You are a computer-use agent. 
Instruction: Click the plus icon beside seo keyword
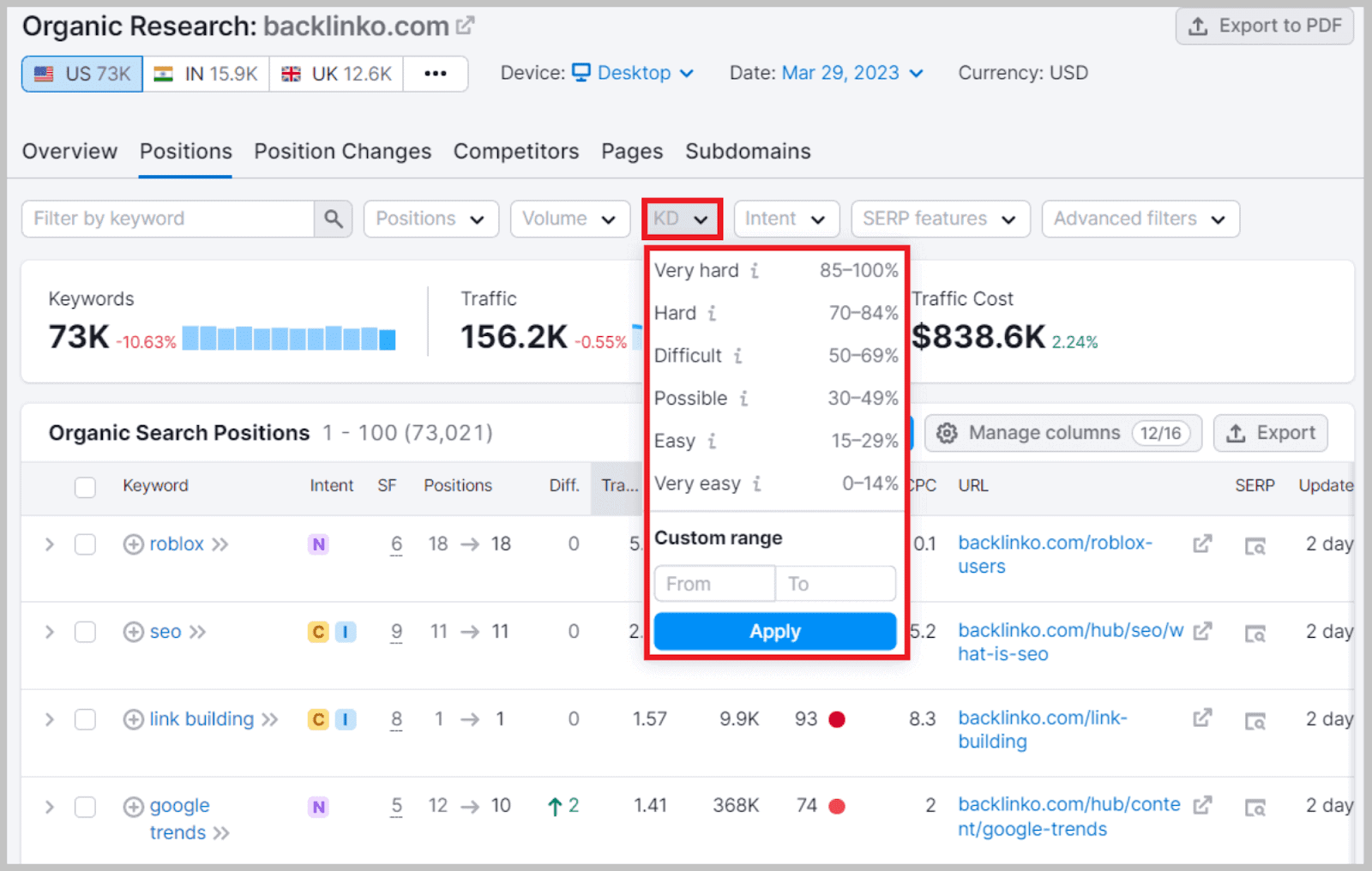tap(133, 632)
